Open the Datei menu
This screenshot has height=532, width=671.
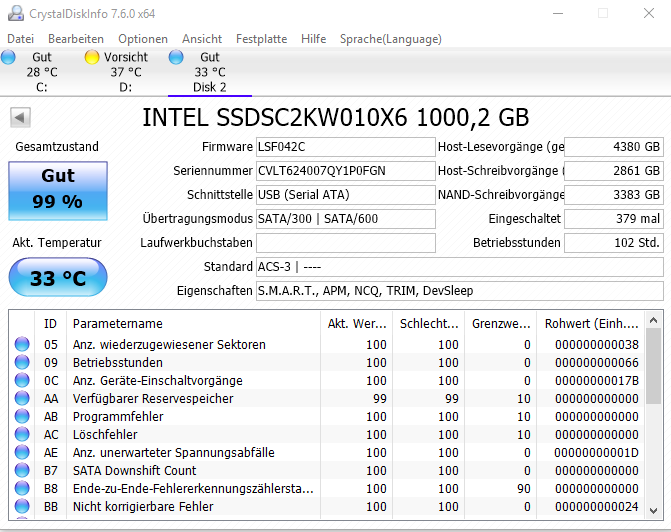(x=21, y=39)
